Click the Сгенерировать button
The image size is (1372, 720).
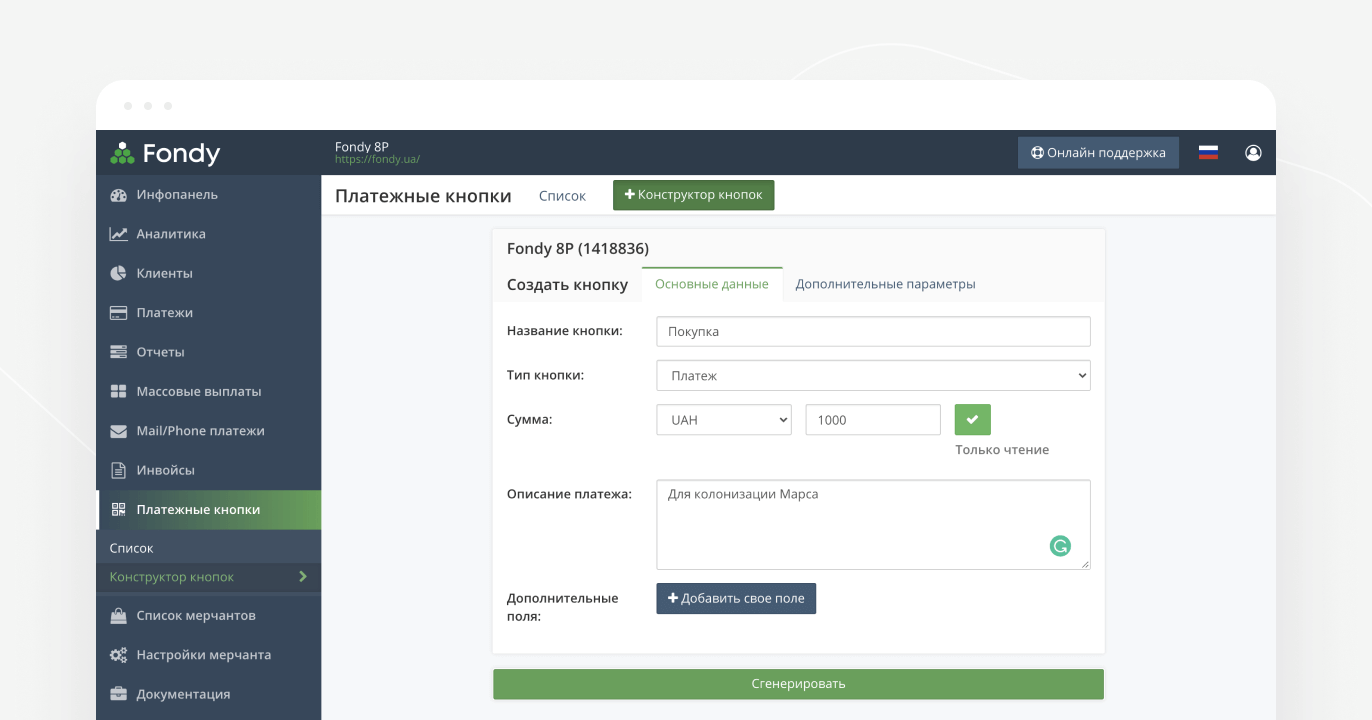click(798, 684)
